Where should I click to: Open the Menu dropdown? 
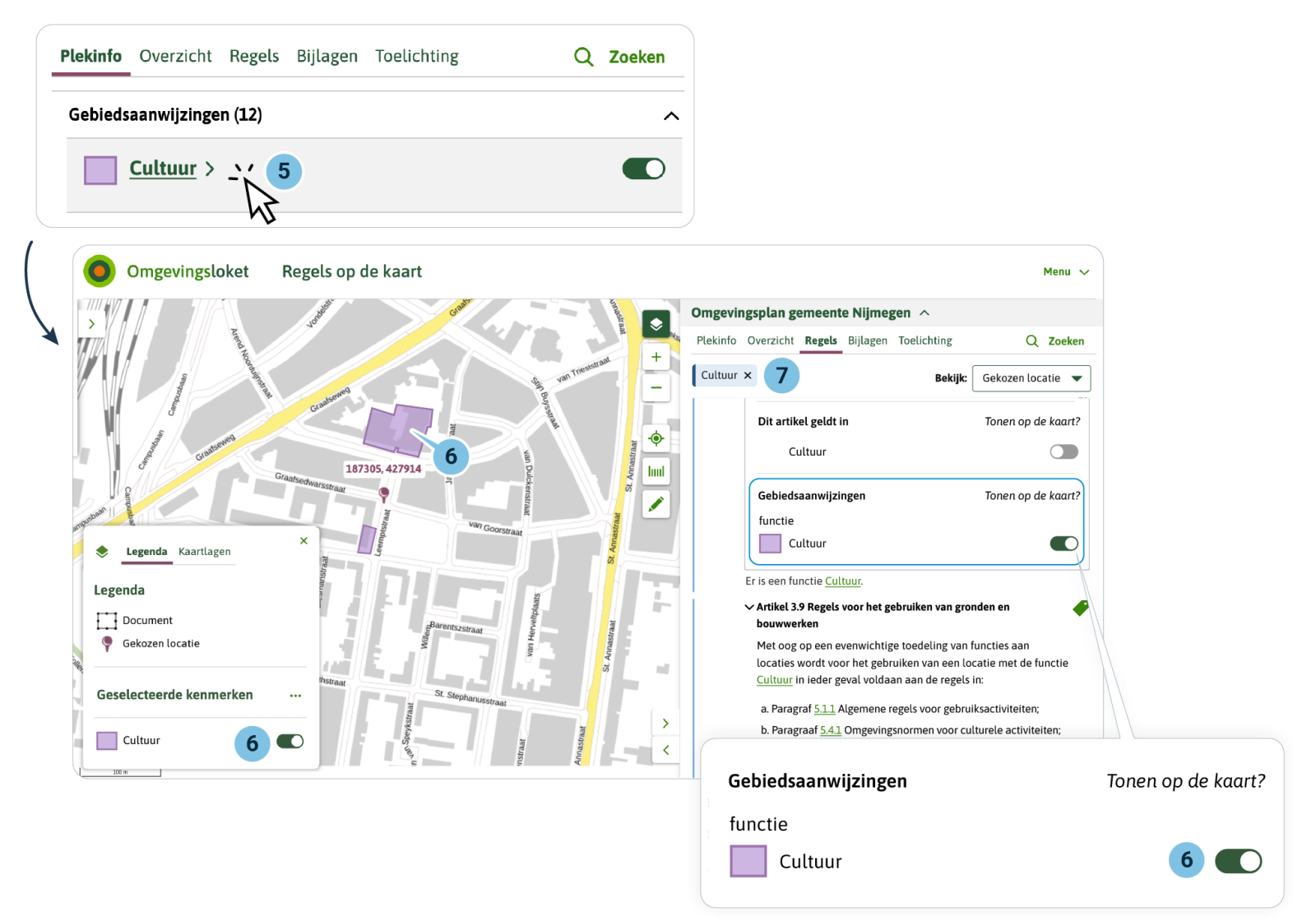[x=1065, y=272]
